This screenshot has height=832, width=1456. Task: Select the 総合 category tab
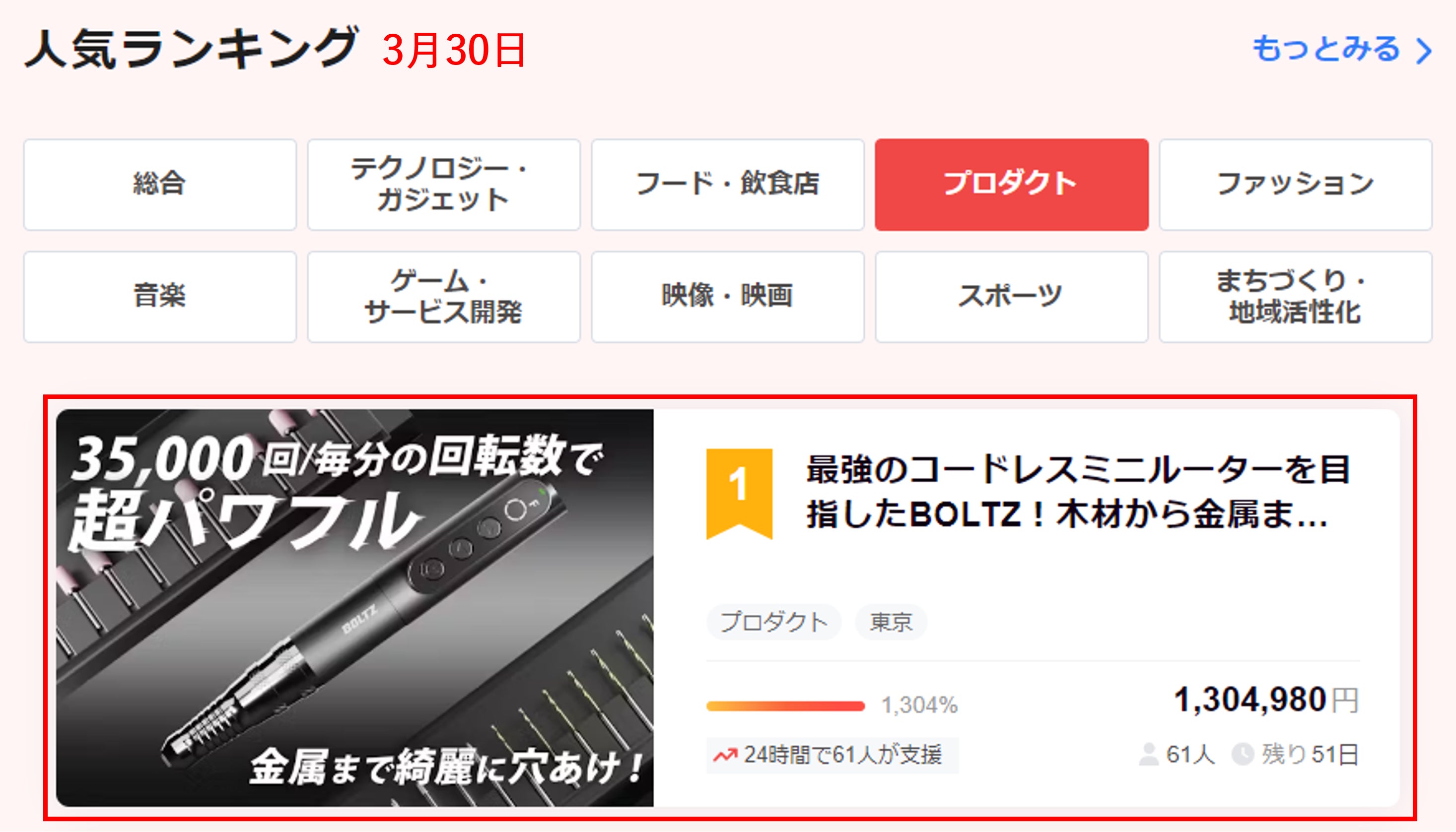pos(160,184)
